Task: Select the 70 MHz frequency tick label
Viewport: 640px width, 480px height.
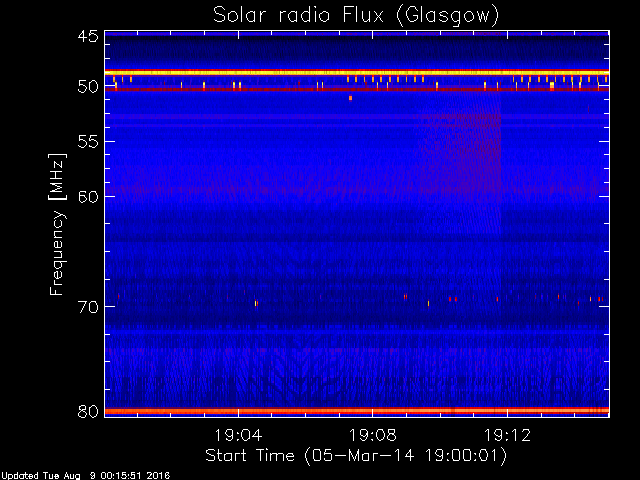Action: coord(88,307)
